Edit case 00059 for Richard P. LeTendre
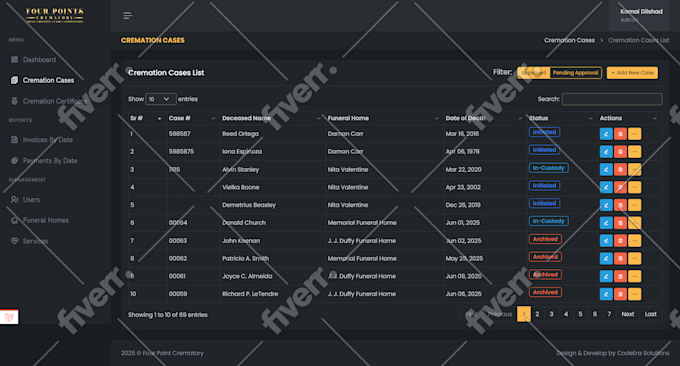Image resolution: width=680 pixels, height=366 pixels. [x=606, y=294]
